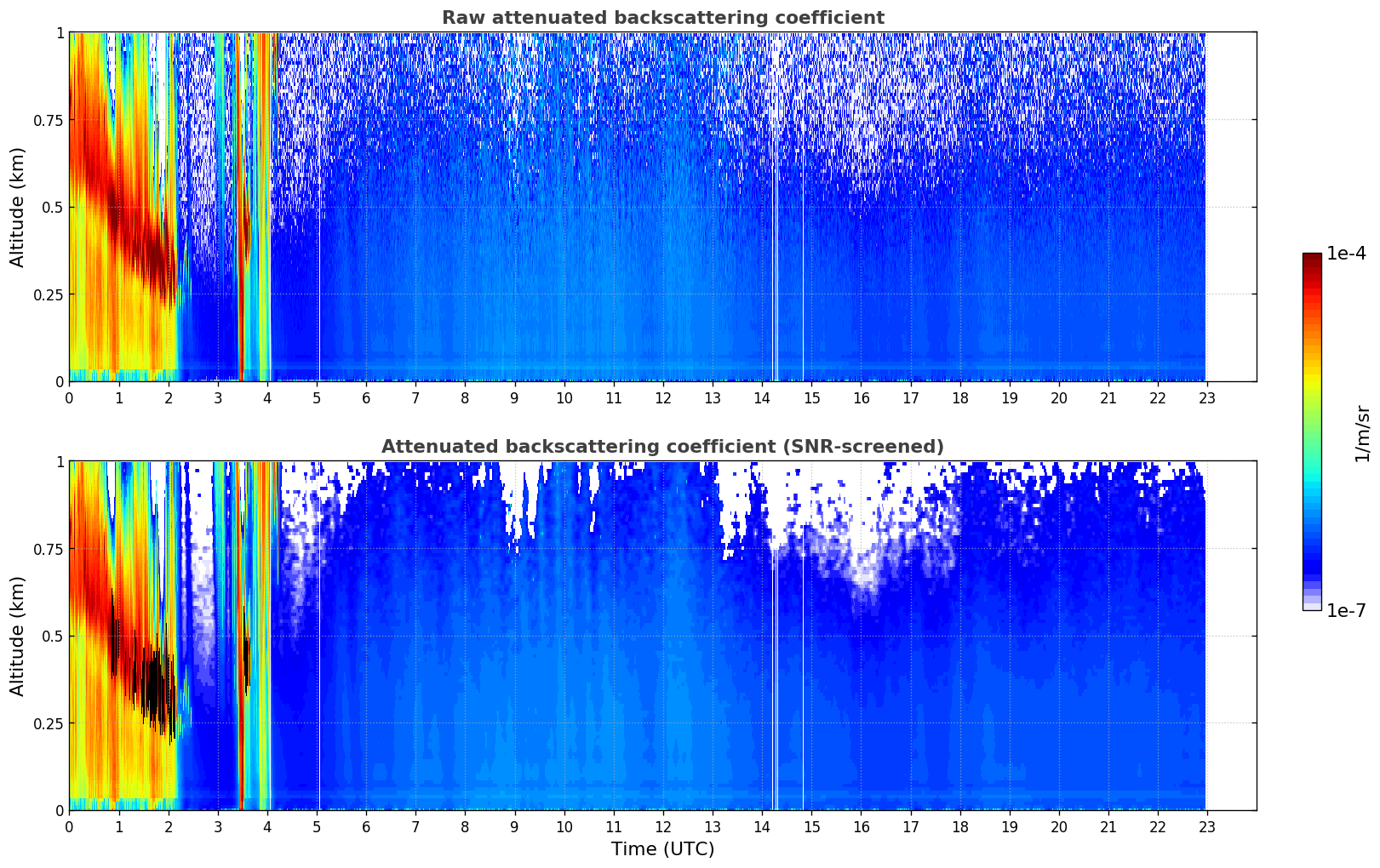This screenshot has height=868, width=1380.
Task: Click the "23" time tick under the top plot
Action: 1207,397
